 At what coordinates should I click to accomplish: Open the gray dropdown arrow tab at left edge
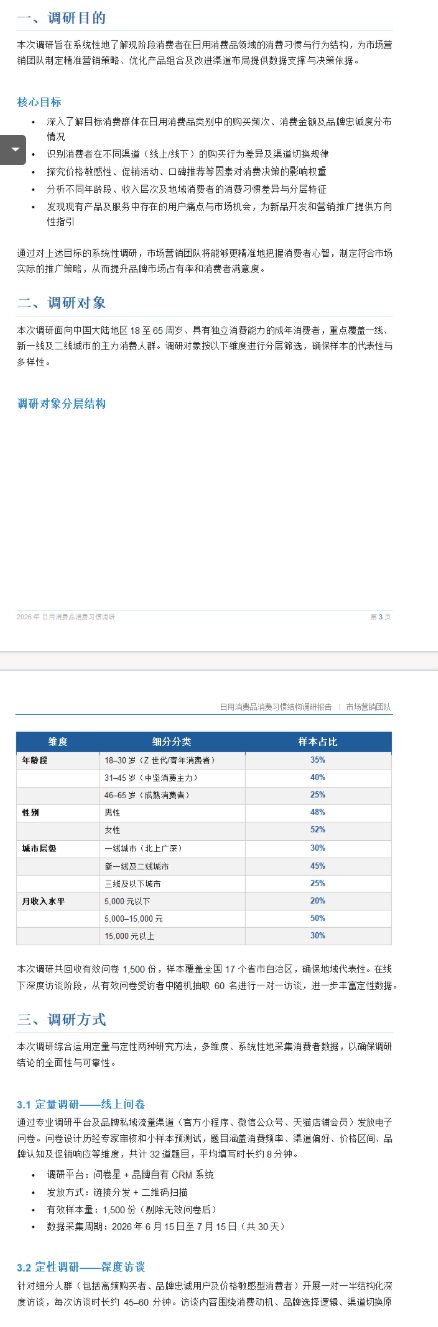pos(12,150)
